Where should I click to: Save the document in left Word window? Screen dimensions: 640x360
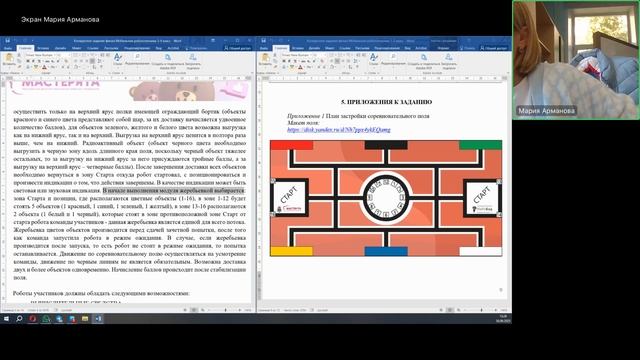pyautogui.click(x=7, y=40)
